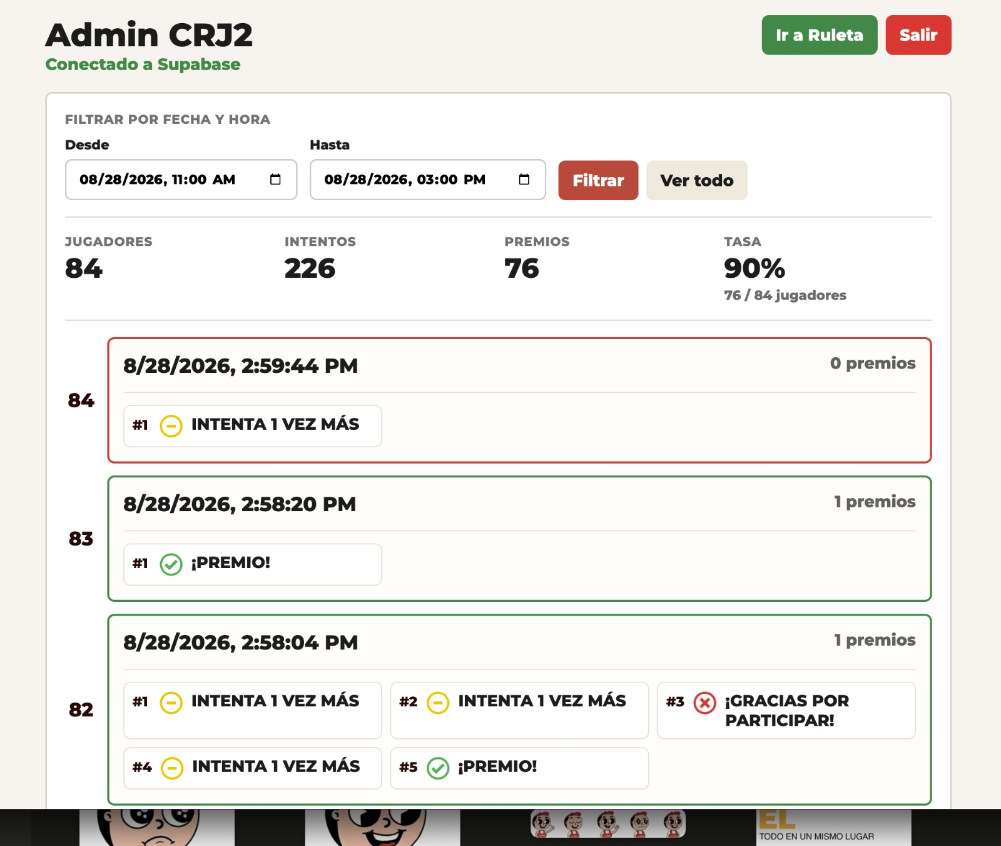Click the yellow icon of attempt #2 in entry 82
This screenshot has width=1001, height=846.
point(438,702)
